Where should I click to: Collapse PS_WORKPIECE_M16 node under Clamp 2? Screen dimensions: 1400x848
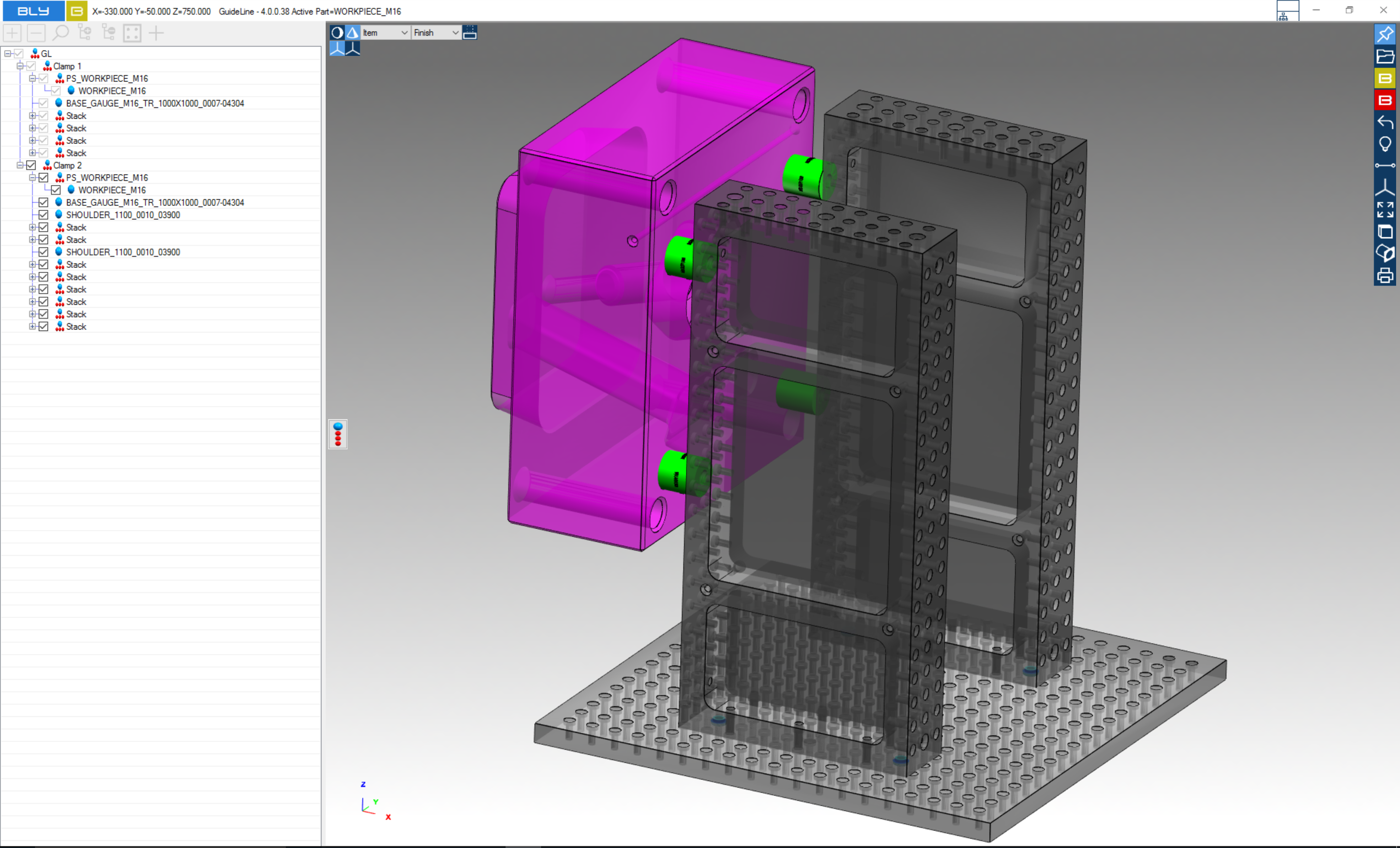pos(33,178)
